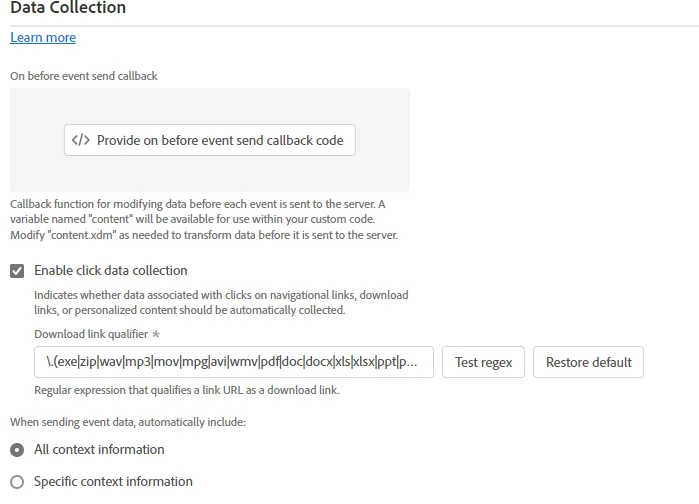699x504 pixels.
Task: Click the regular expression helper text below field
Action: click(187, 390)
